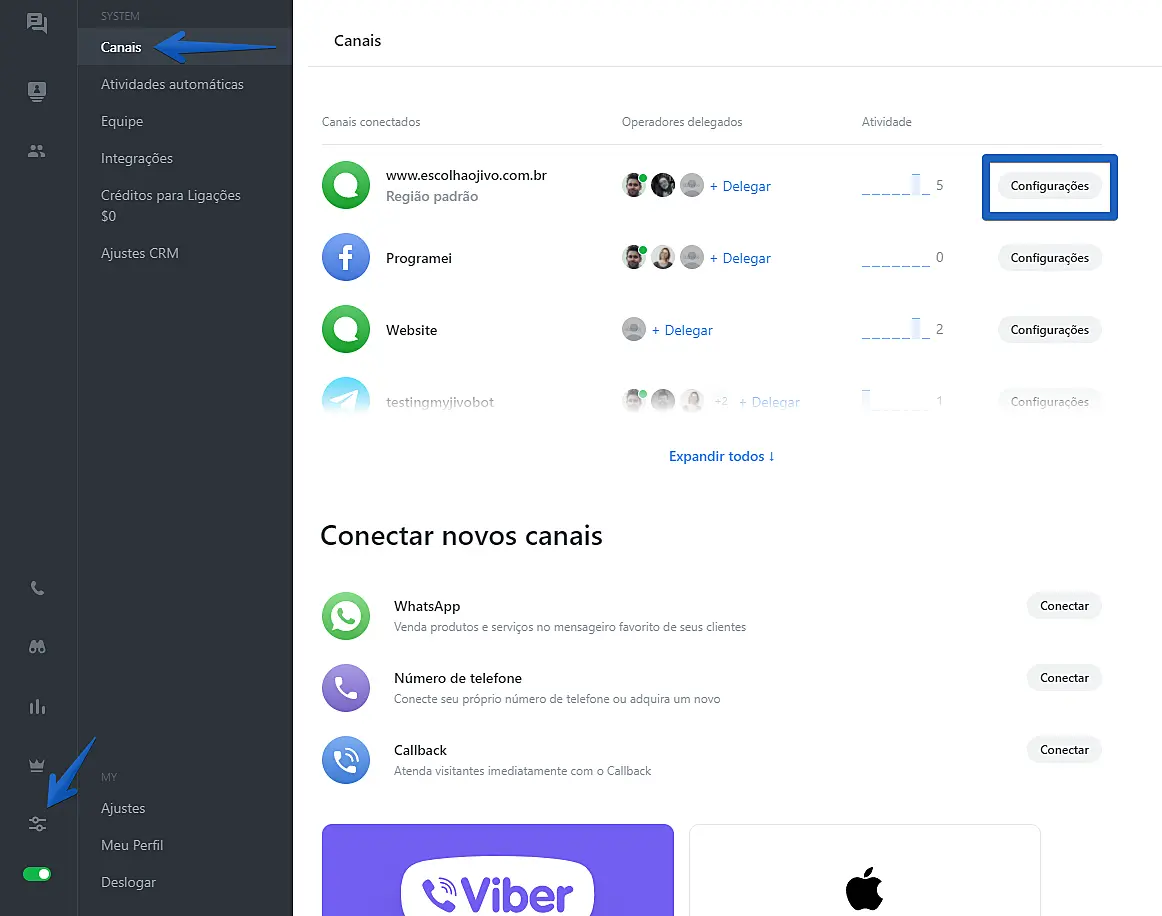Click the Callback channel title
Screen dimensions: 1162x916
click(x=420, y=750)
